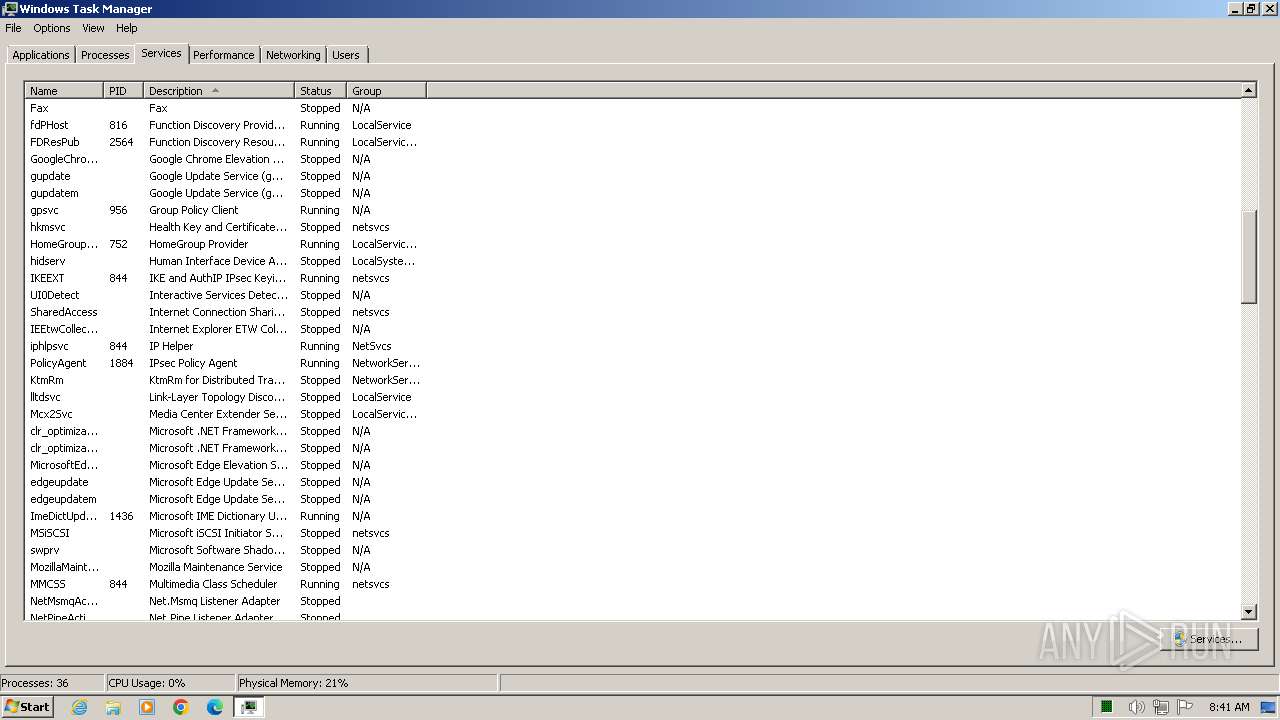
Task: Click the network tray icon
Action: click(1160, 707)
